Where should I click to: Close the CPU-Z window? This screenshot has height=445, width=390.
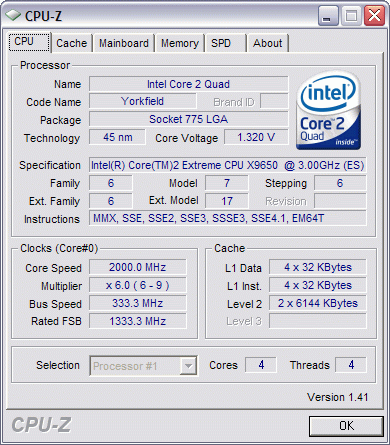[374, 16]
